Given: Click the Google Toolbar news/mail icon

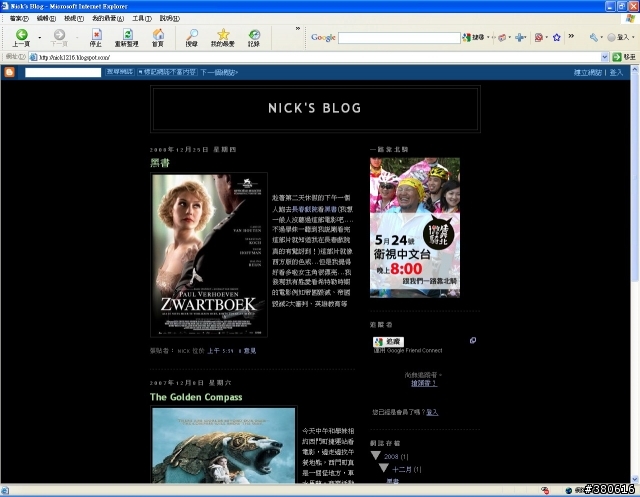Looking at the screenshot, I should [x=502, y=38].
